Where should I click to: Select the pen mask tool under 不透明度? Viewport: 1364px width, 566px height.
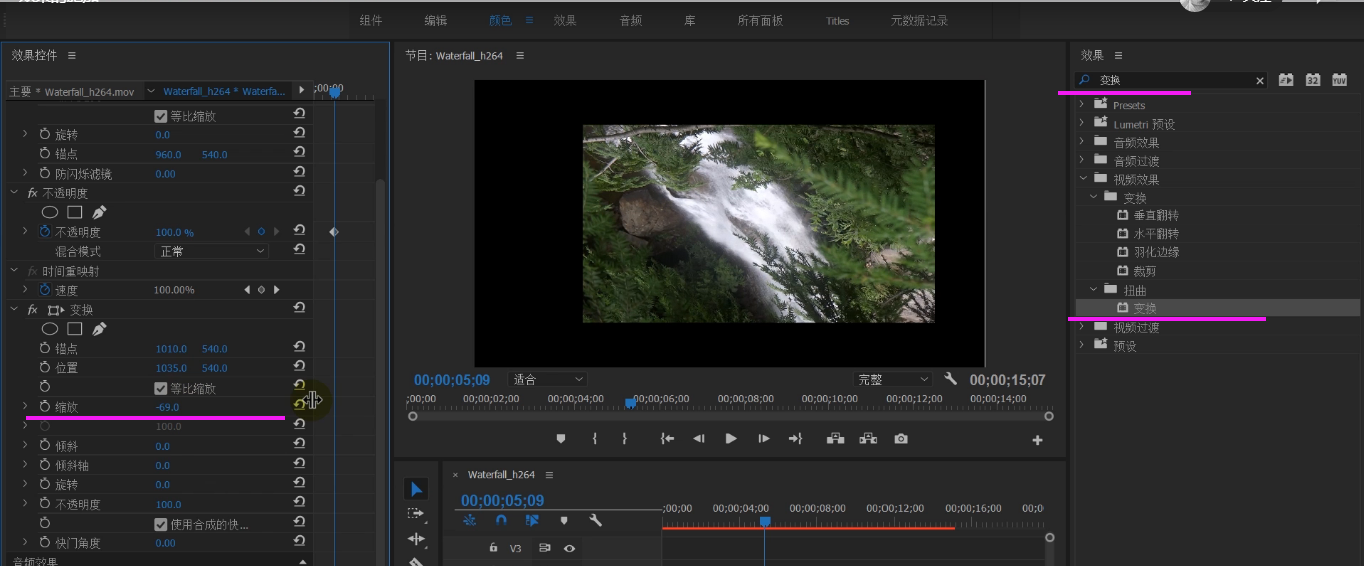point(99,212)
